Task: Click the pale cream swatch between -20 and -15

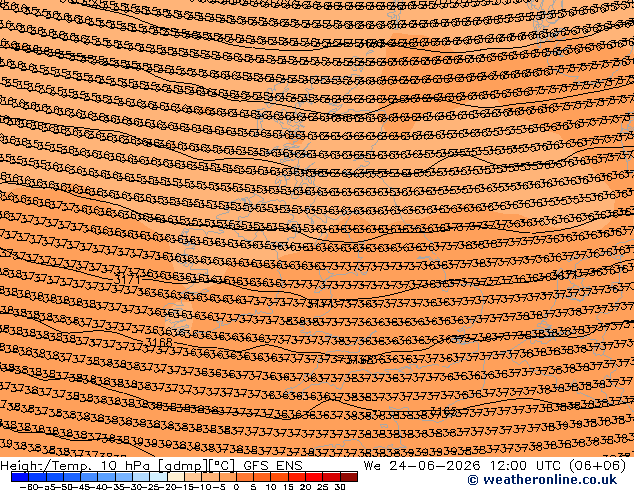Action: click(x=176, y=477)
